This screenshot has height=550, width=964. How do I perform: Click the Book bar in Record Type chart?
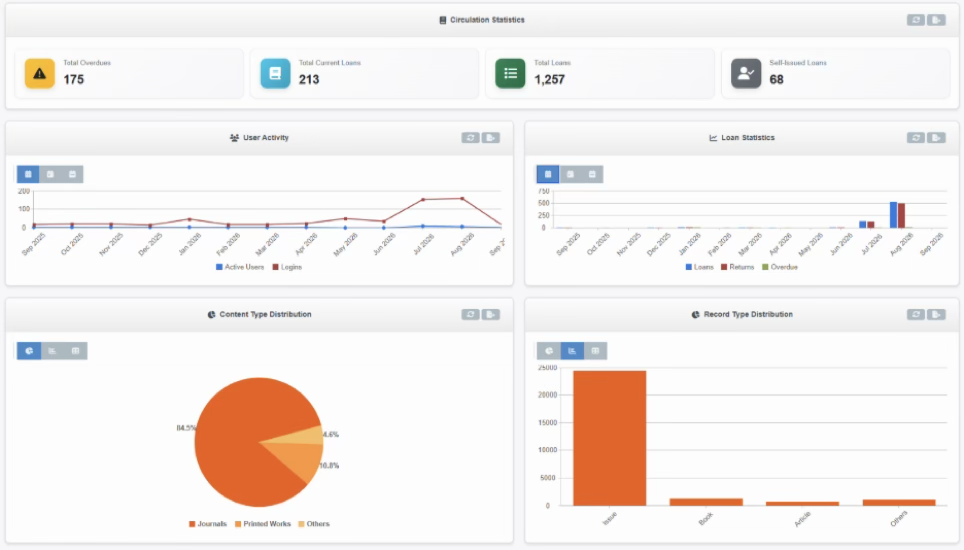point(706,502)
